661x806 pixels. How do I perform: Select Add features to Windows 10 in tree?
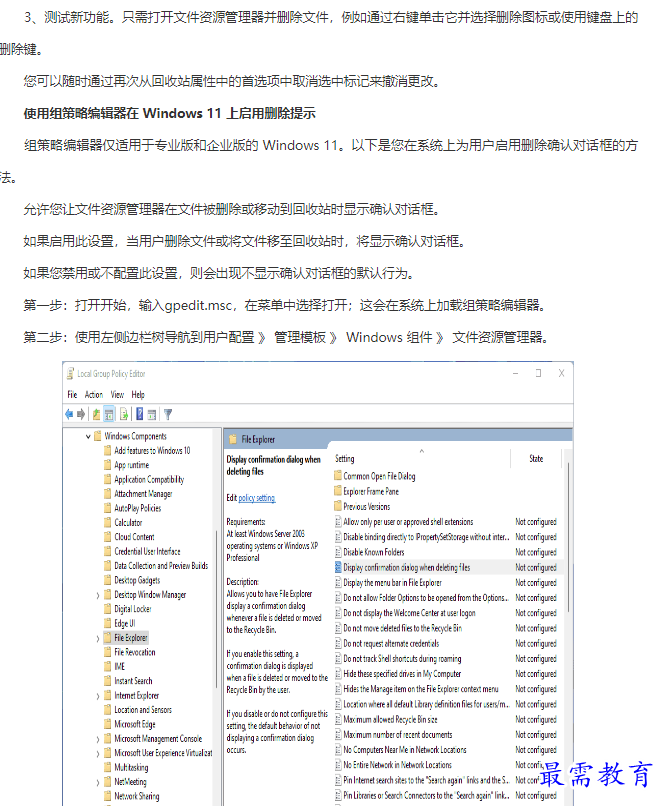152,450
